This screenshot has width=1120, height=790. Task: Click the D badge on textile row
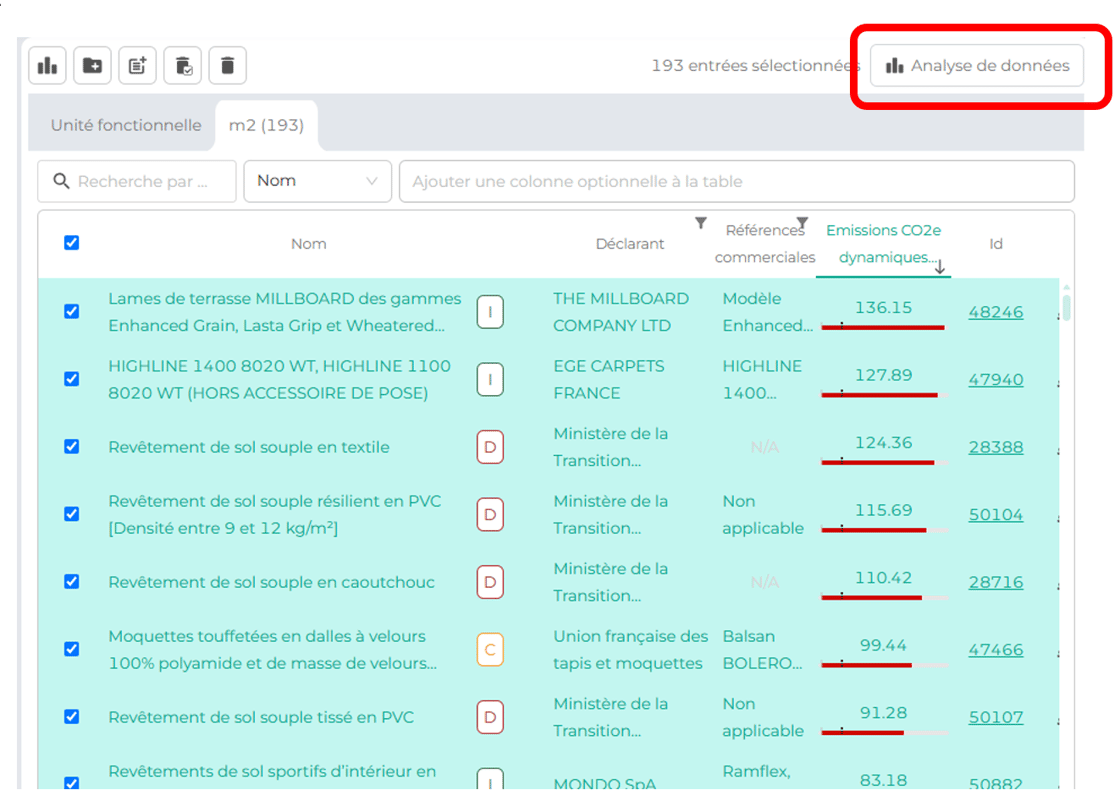pyautogui.click(x=490, y=447)
